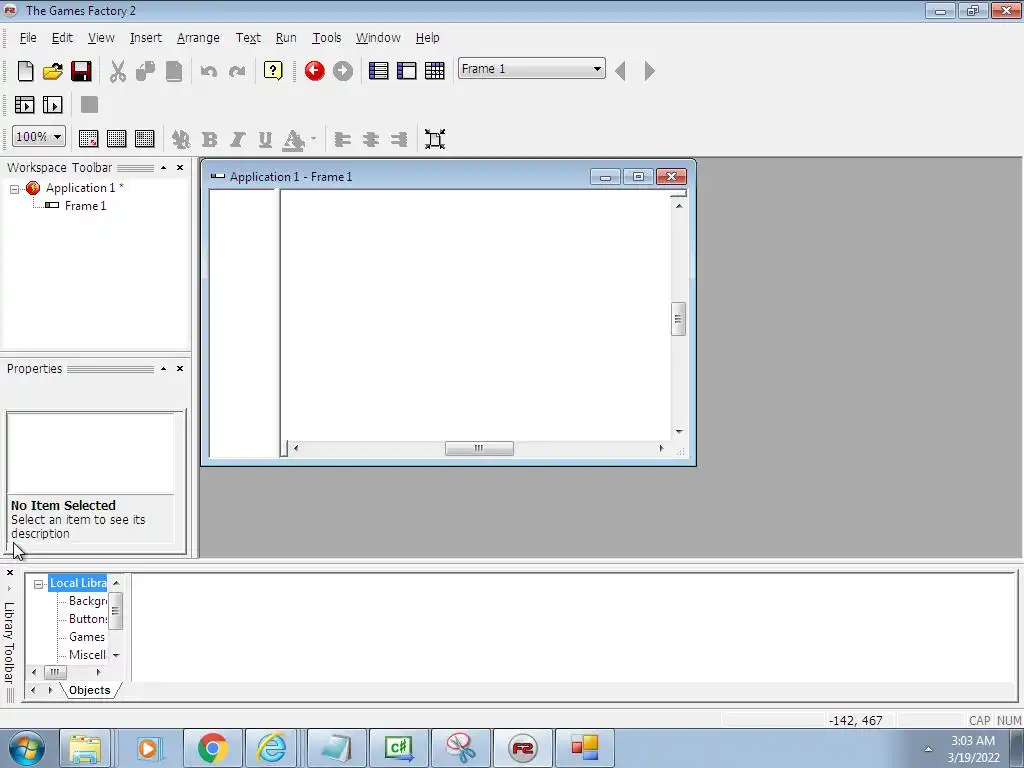Redo the last undone action
The width and height of the screenshot is (1024, 768).
pos(237,71)
